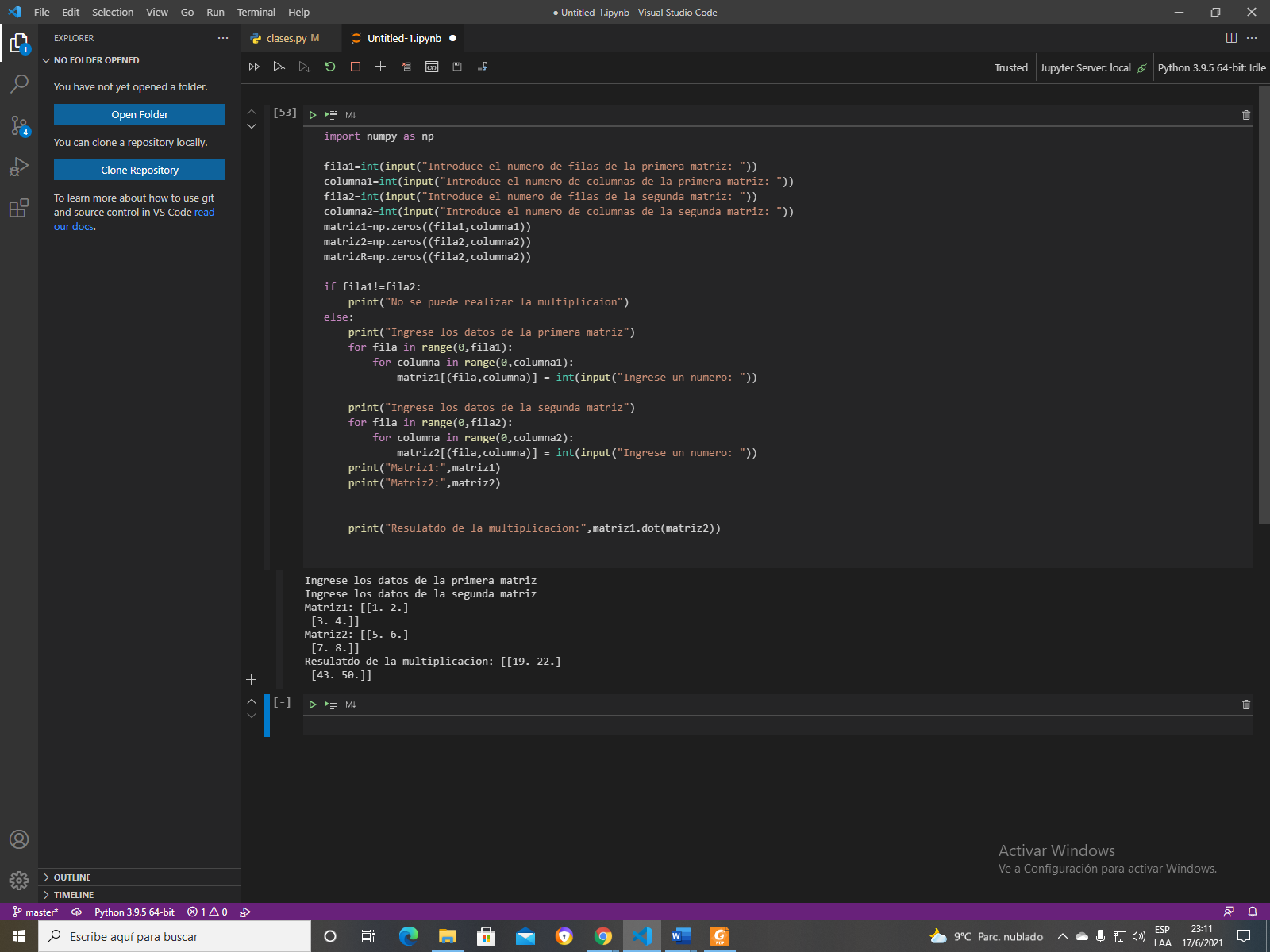Open Search in the Activity Bar
Image resolution: width=1270 pixels, height=952 pixels.
pyautogui.click(x=18, y=84)
